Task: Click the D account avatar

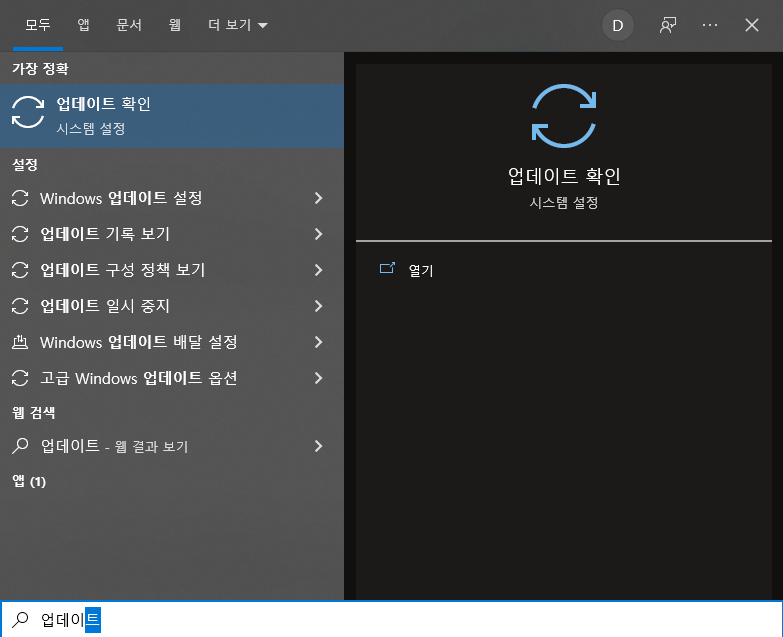Action: pos(618,25)
